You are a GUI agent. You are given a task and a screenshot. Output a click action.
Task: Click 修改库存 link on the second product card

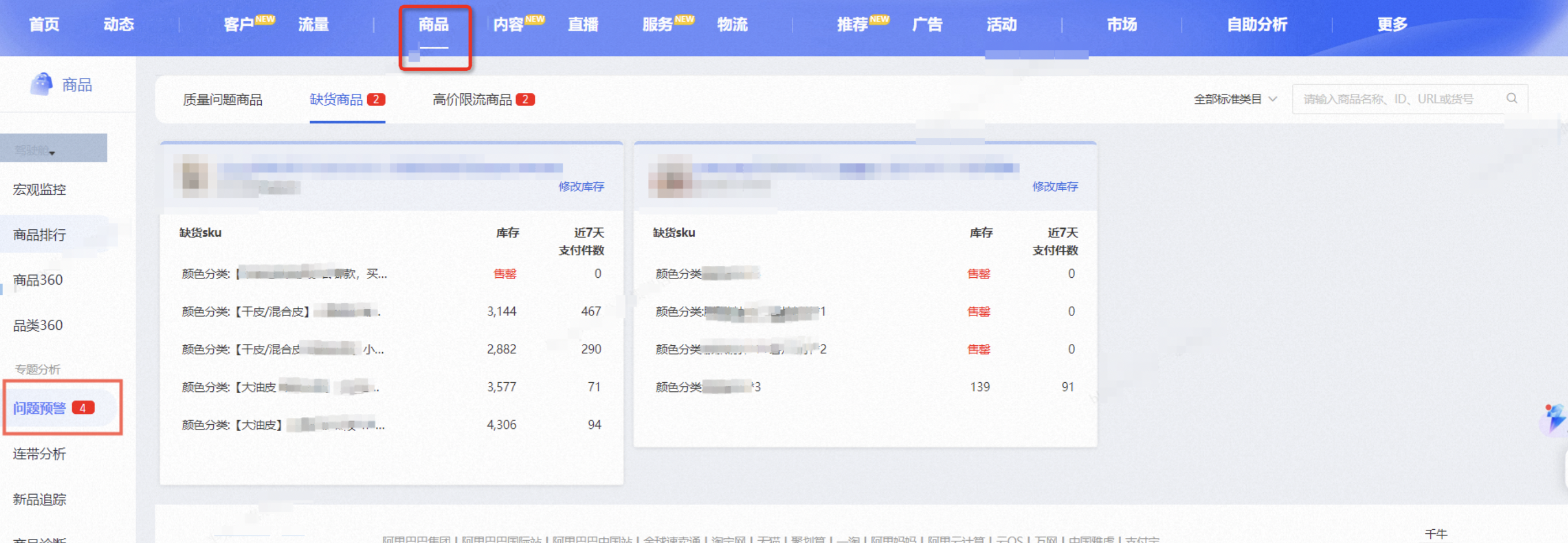1055,186
